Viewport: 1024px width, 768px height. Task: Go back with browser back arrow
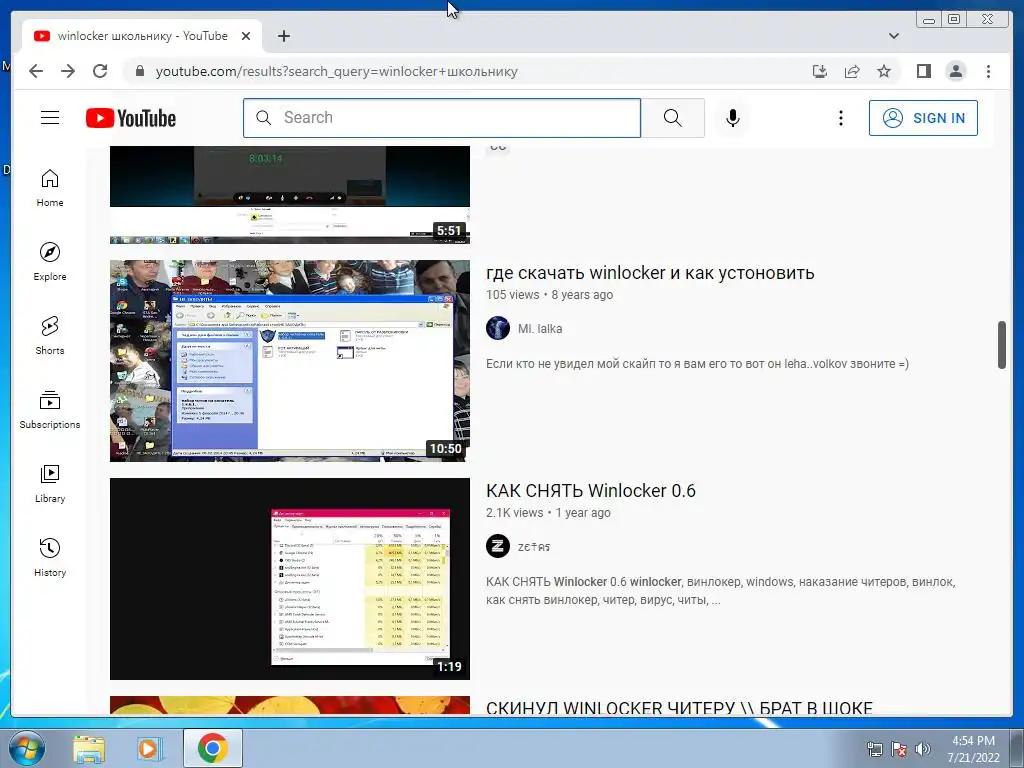[36, 71]
